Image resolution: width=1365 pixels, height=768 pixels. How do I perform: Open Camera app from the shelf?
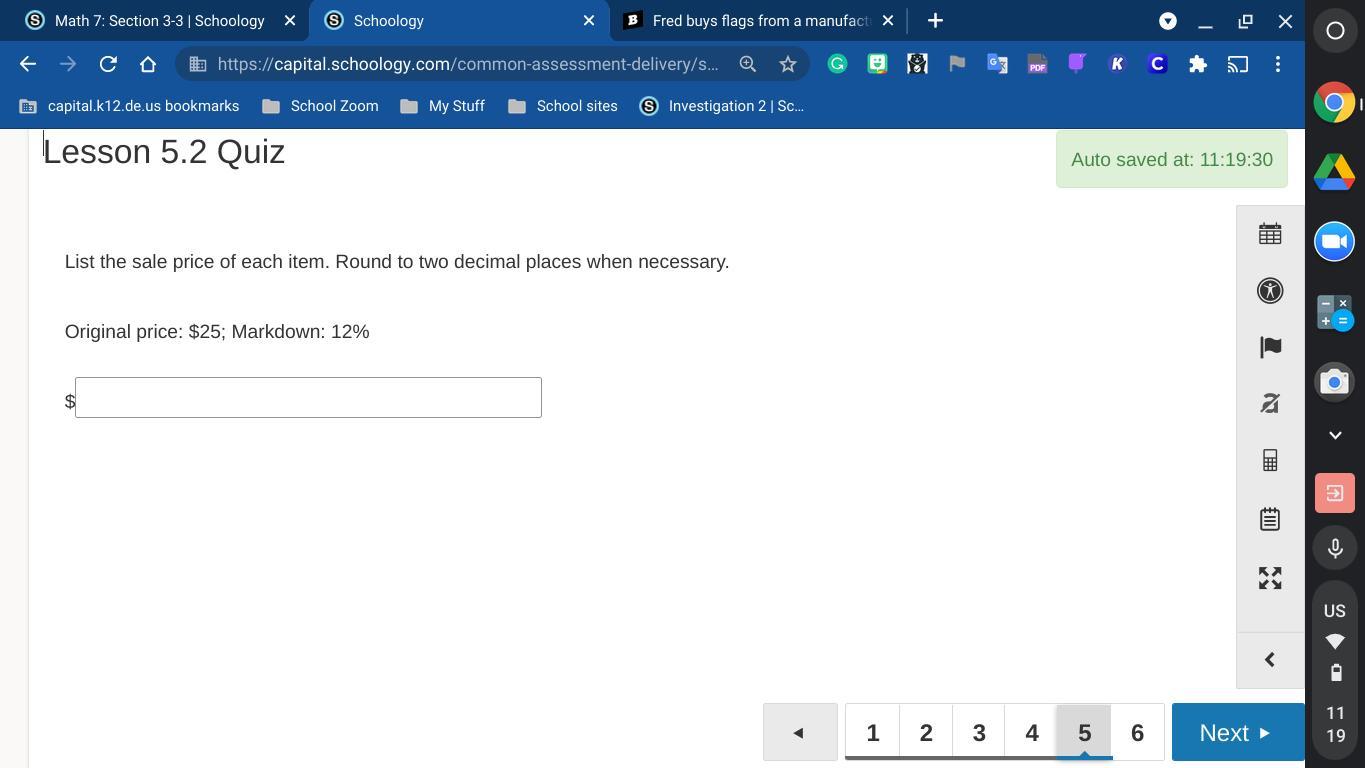(1334, 382)
